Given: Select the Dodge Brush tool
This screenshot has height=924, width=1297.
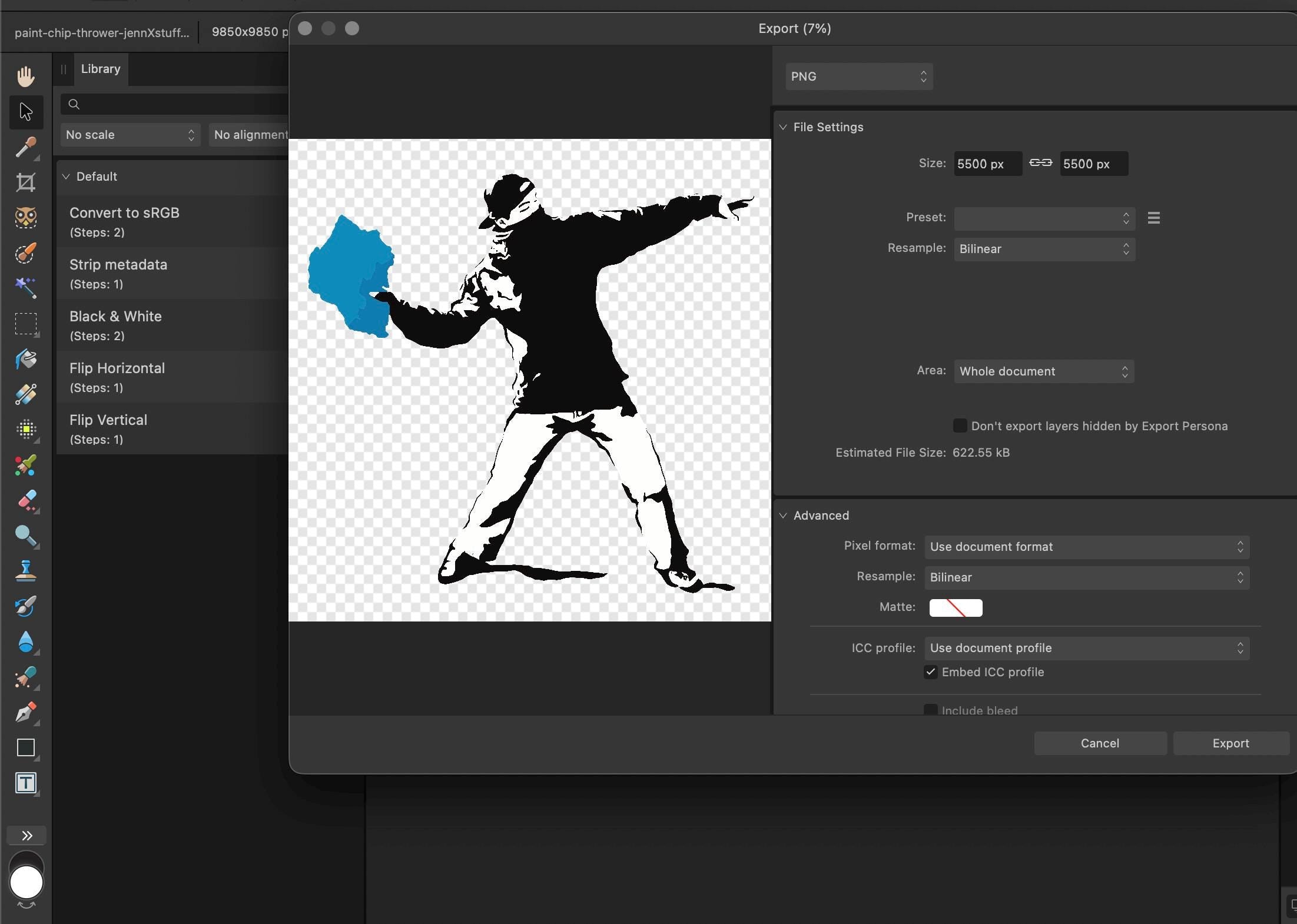Looking at the screenshot, I should pyautogui.click(x=26, y=536).
